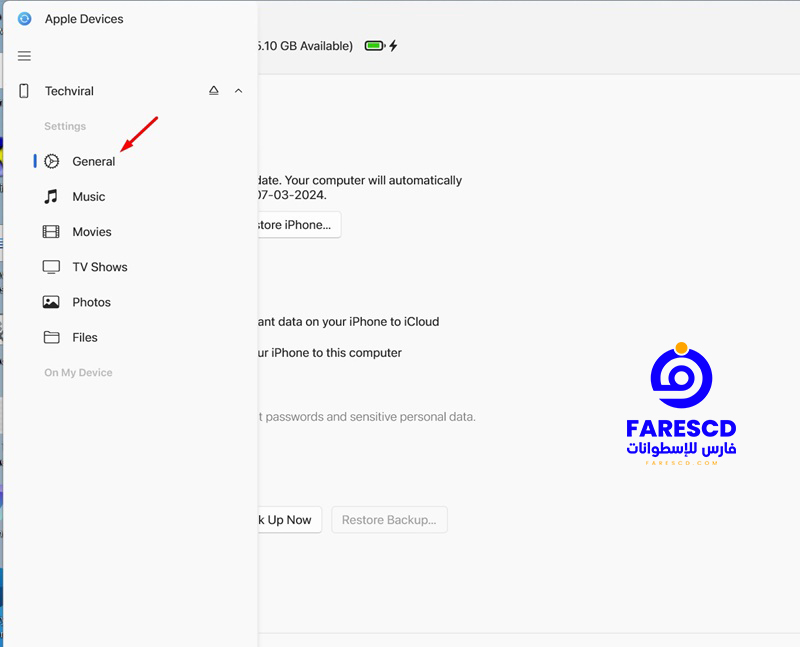Viewport: 800px width, 647px height.
Task: Toggle the hamburger navigation menu
Action: (24, 56)
